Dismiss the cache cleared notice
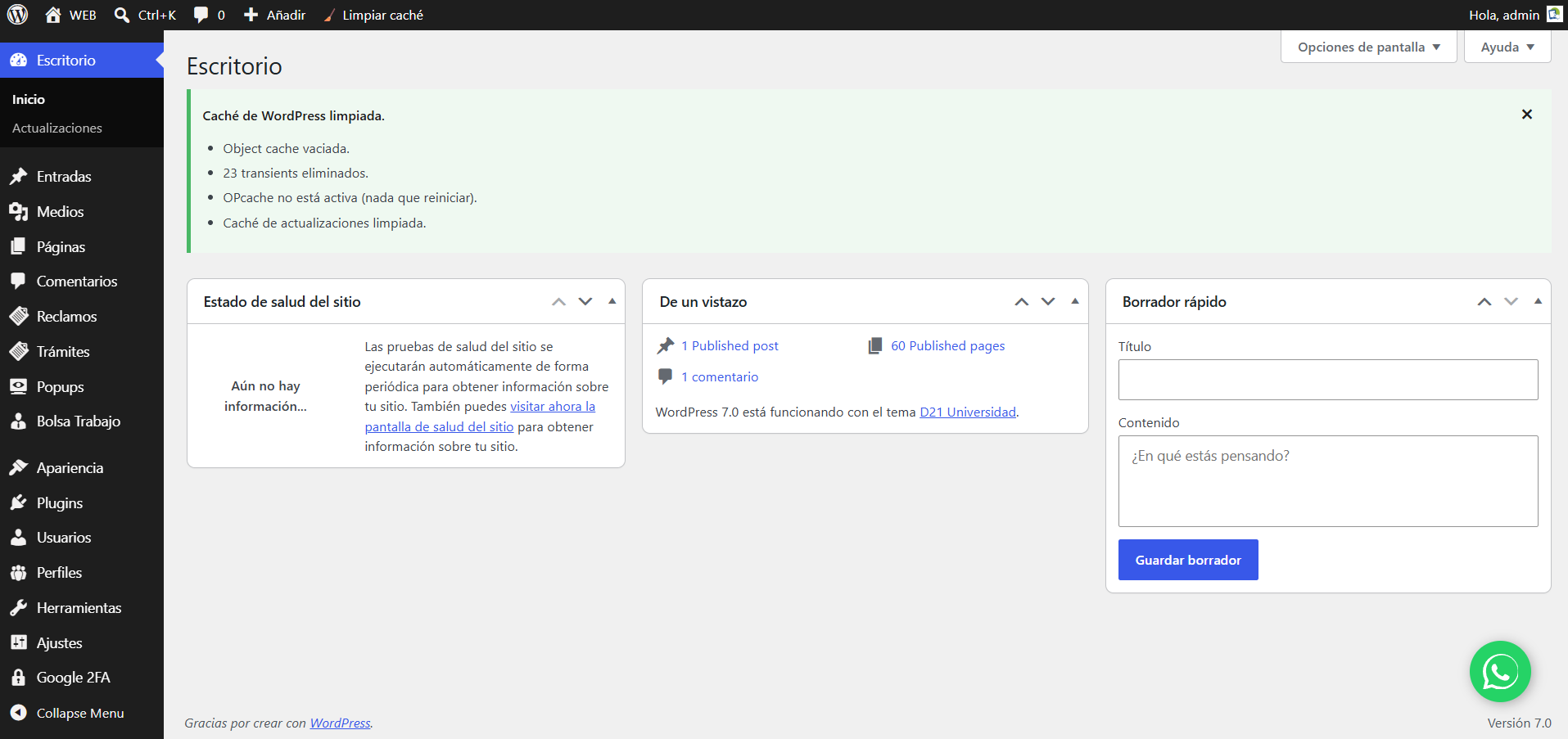This screenshot has width=1568, height=739. coord(1527,115)
